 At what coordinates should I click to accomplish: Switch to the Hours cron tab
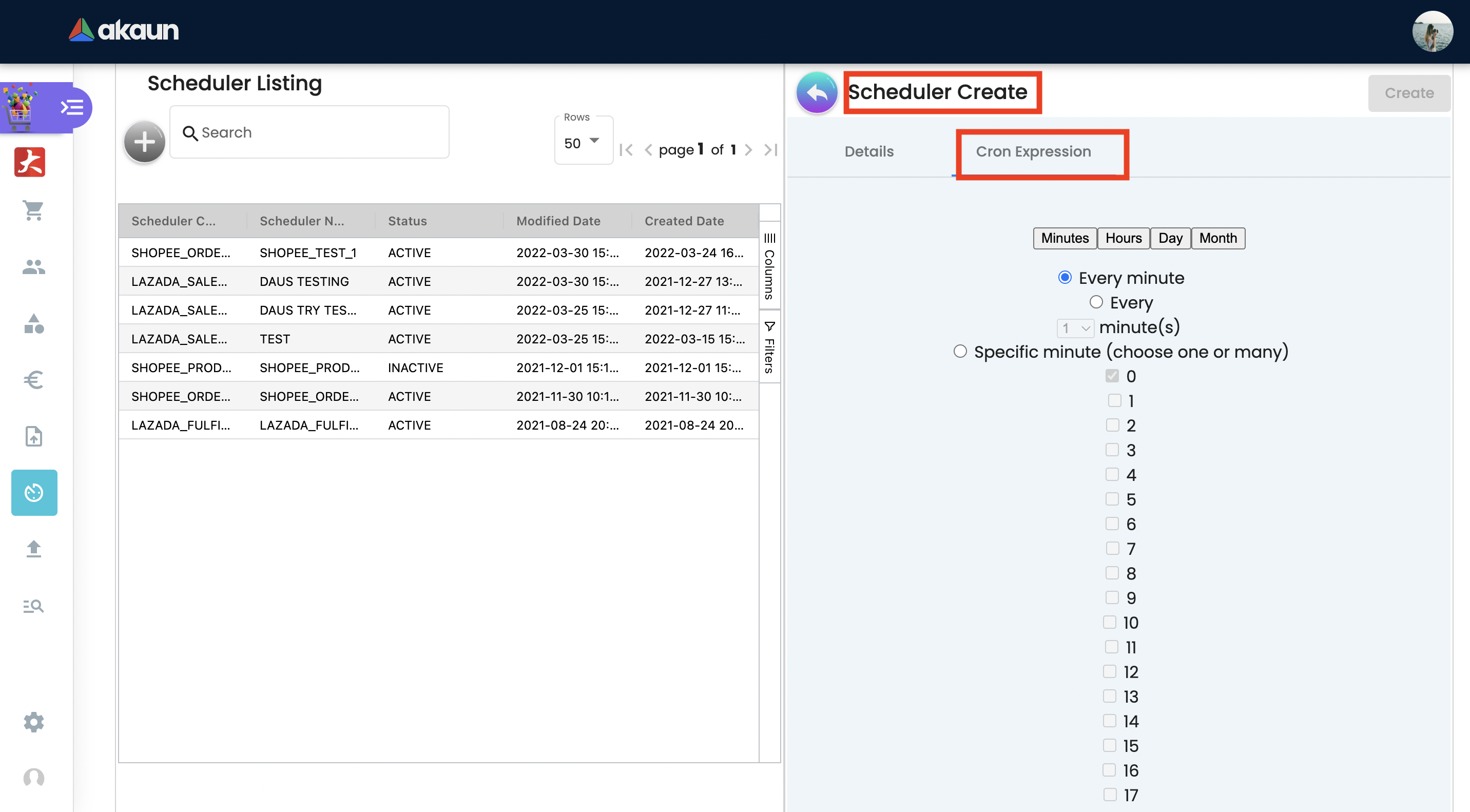[1123, 238]
